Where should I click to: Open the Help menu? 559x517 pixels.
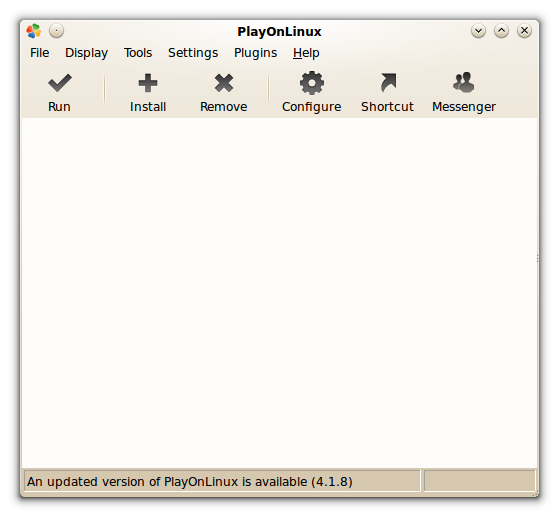click(x=306, y=53)
